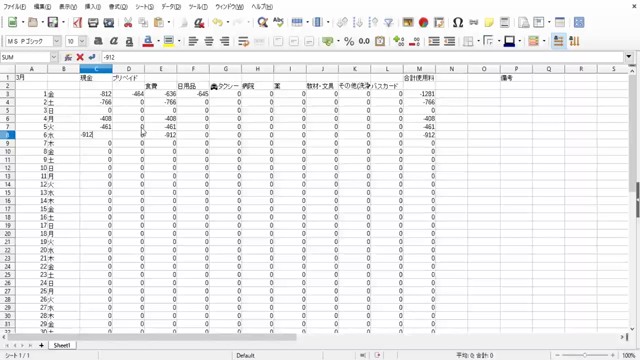Click the AutoFilter funnel icon
Viewport: 640px width, 360px height.
(389, 22)
